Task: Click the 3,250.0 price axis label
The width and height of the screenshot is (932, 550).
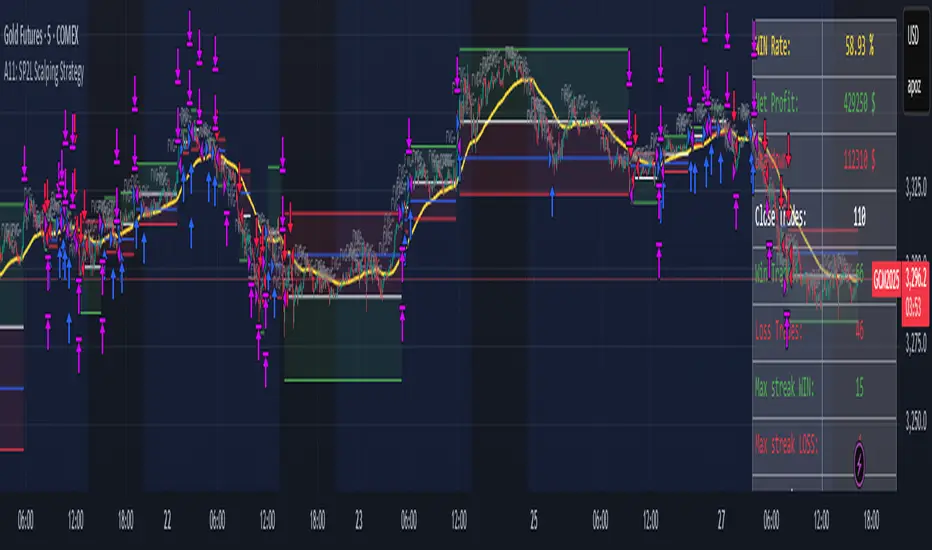Action: coord(916,422)
